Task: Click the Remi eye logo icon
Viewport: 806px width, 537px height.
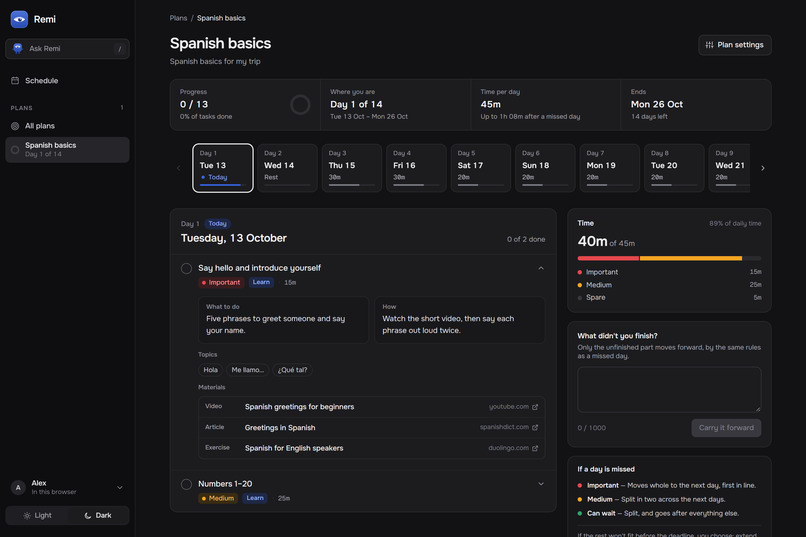Action: [x=19, y=19]
